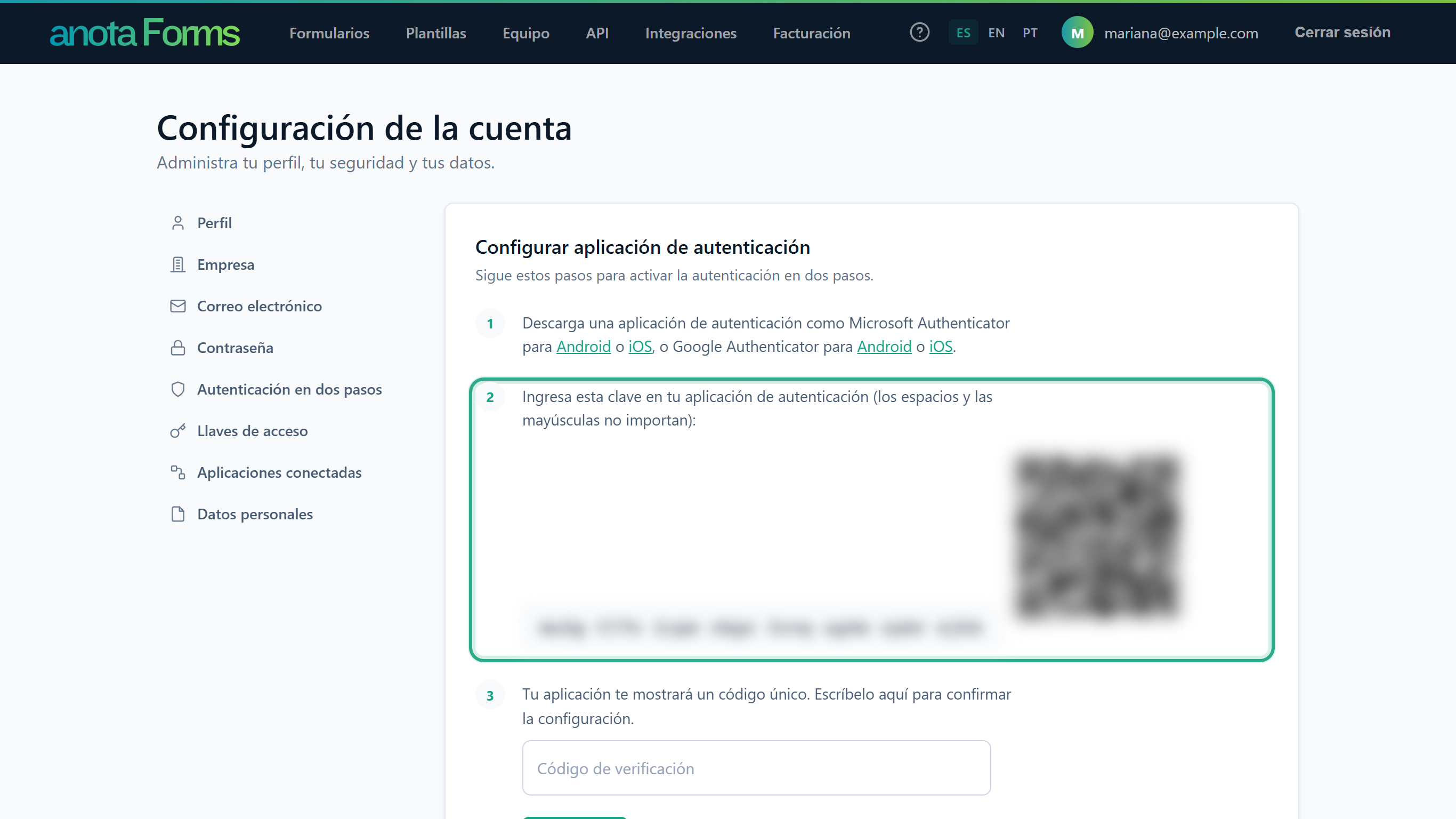Open the help question mark icon
Viewport: 1456px width, 819px height.
[920, 33]
